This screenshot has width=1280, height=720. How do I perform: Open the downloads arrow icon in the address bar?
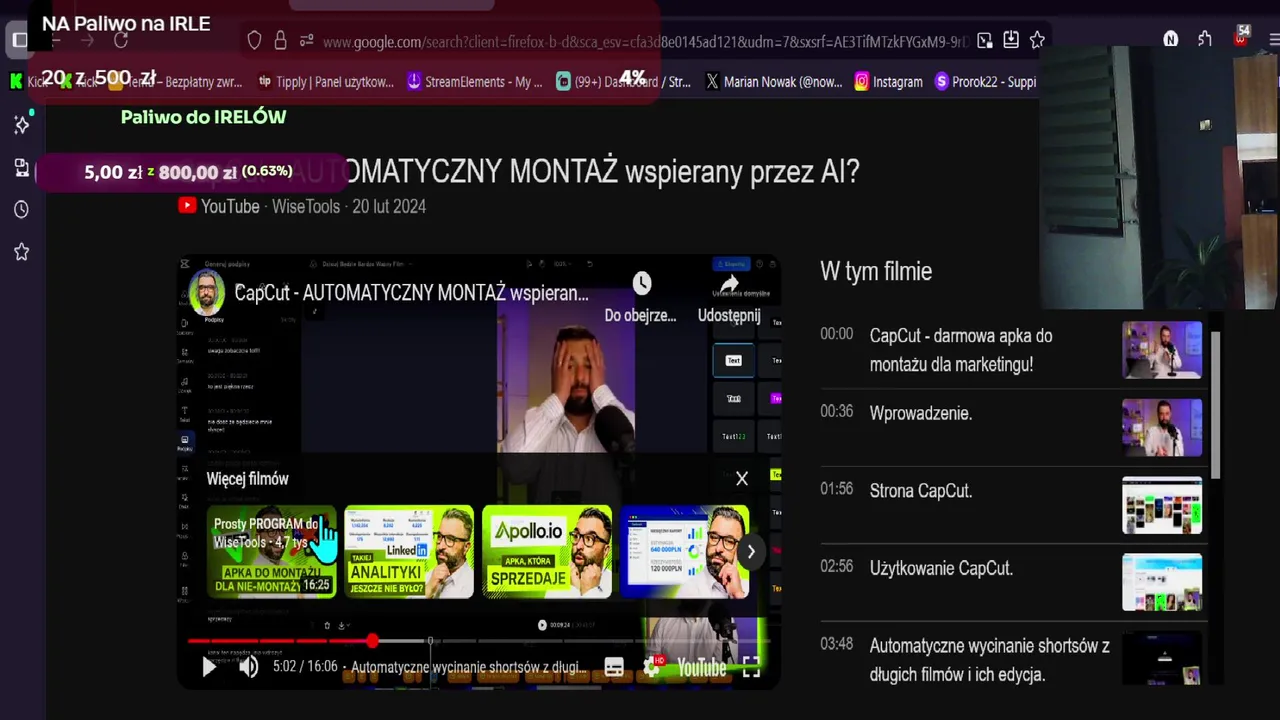[x=1011, y=40]
